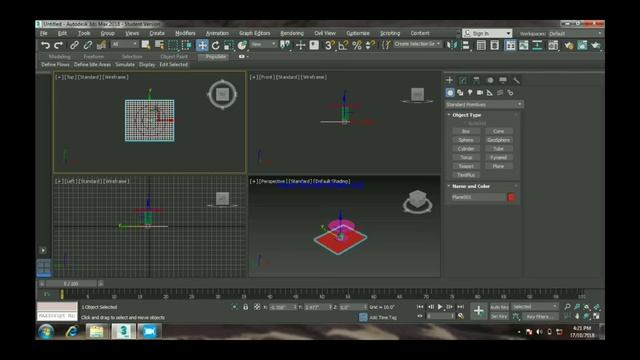Open the Rendering menu
The image size is (640, 360).
click(x=292, y=33)
